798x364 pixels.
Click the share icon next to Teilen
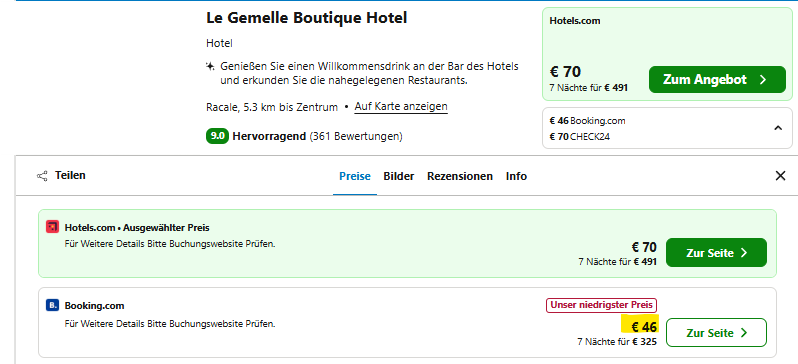coord(42,176)
